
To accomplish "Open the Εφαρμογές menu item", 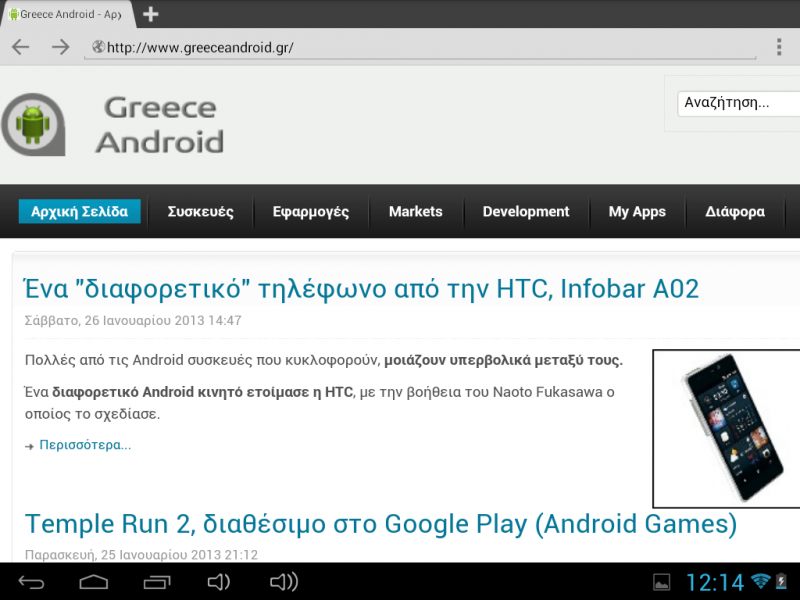I will (311, 211).
